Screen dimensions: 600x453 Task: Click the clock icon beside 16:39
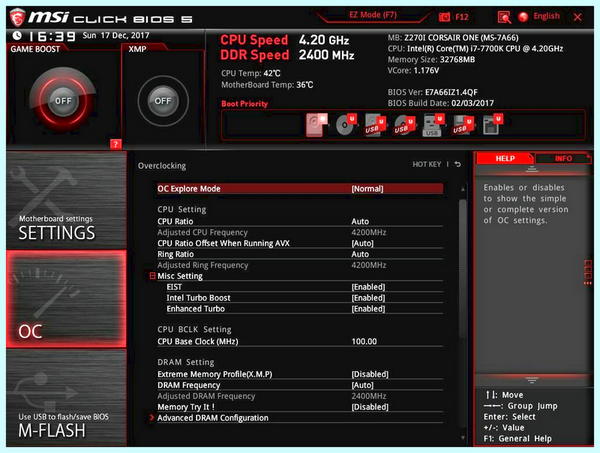click(17, 36)
